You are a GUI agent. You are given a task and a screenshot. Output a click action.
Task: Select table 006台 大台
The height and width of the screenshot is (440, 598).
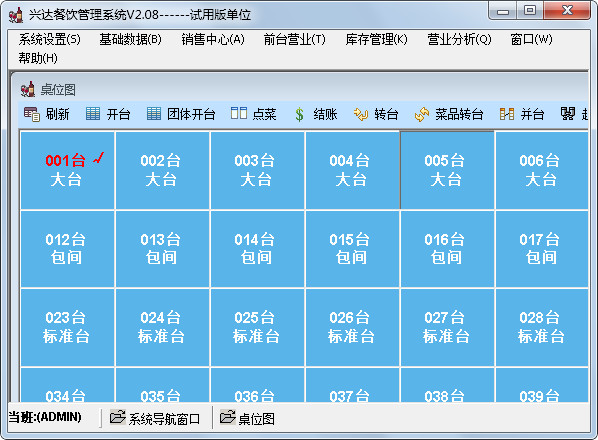point(542,170)
